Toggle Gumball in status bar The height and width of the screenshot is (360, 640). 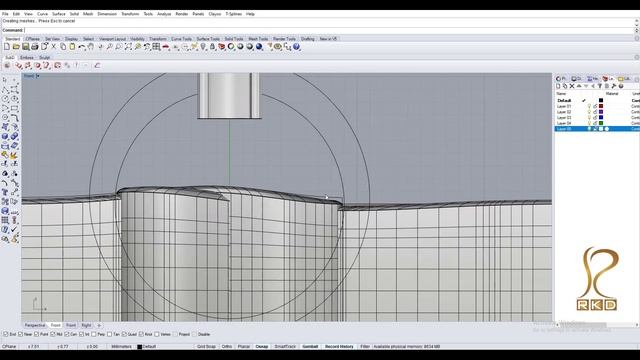coord(310,347)
